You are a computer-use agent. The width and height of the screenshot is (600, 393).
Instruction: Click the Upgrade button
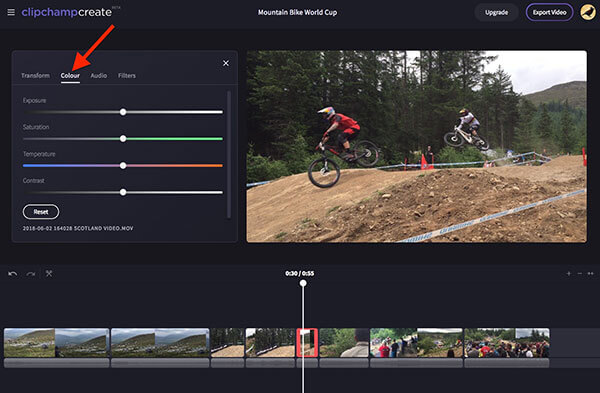pyautogui.click(x=496, y=12)
